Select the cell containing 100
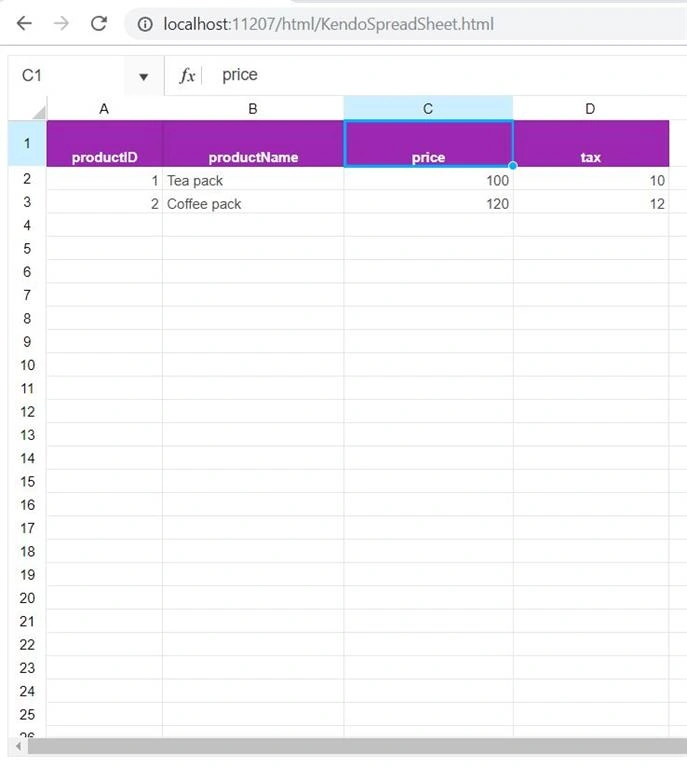This screenshot has height=768, width=687. [x=428, y=179]
